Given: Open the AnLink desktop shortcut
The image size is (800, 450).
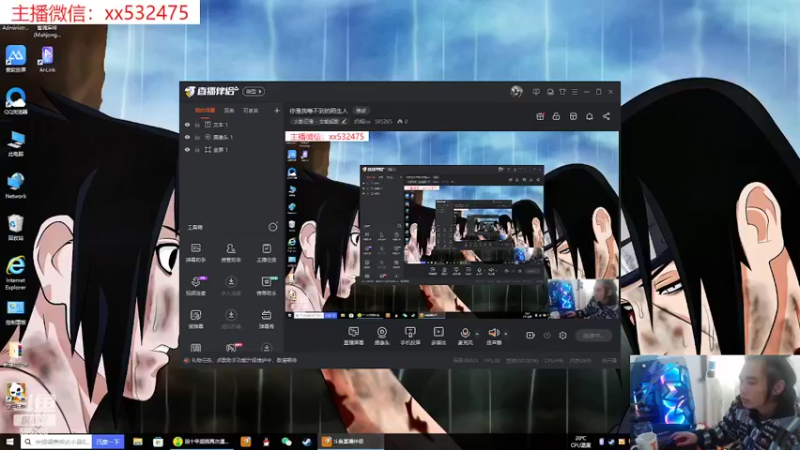Looking at the screenshot, I should 47,59.
